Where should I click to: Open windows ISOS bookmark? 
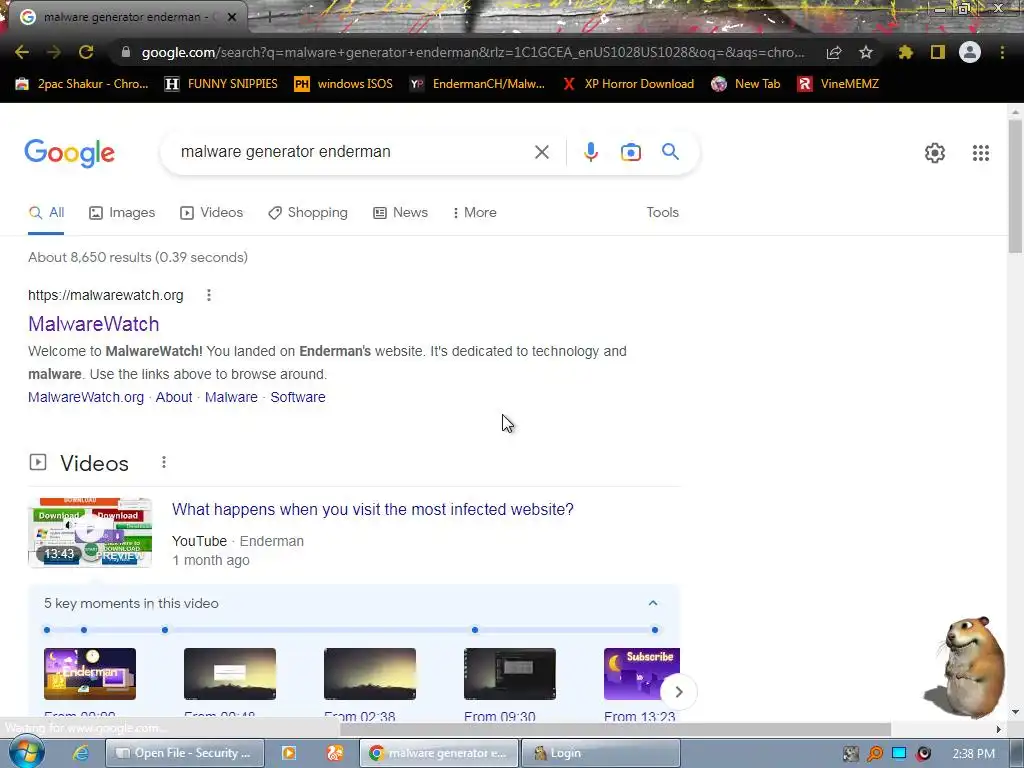point(344,84)
